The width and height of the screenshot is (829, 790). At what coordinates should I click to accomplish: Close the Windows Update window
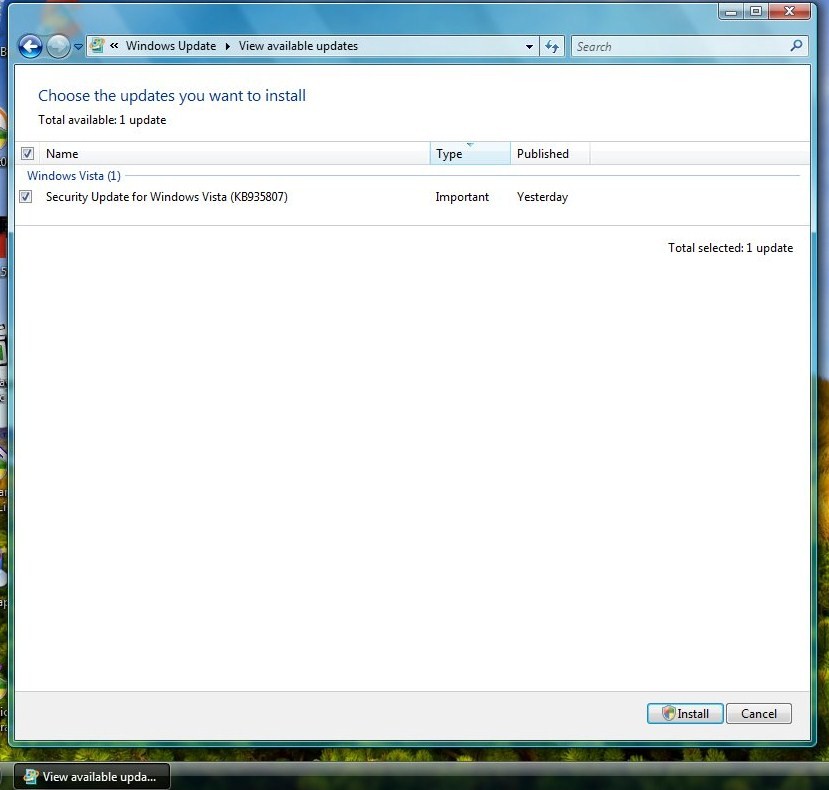(x=790, y=12)
